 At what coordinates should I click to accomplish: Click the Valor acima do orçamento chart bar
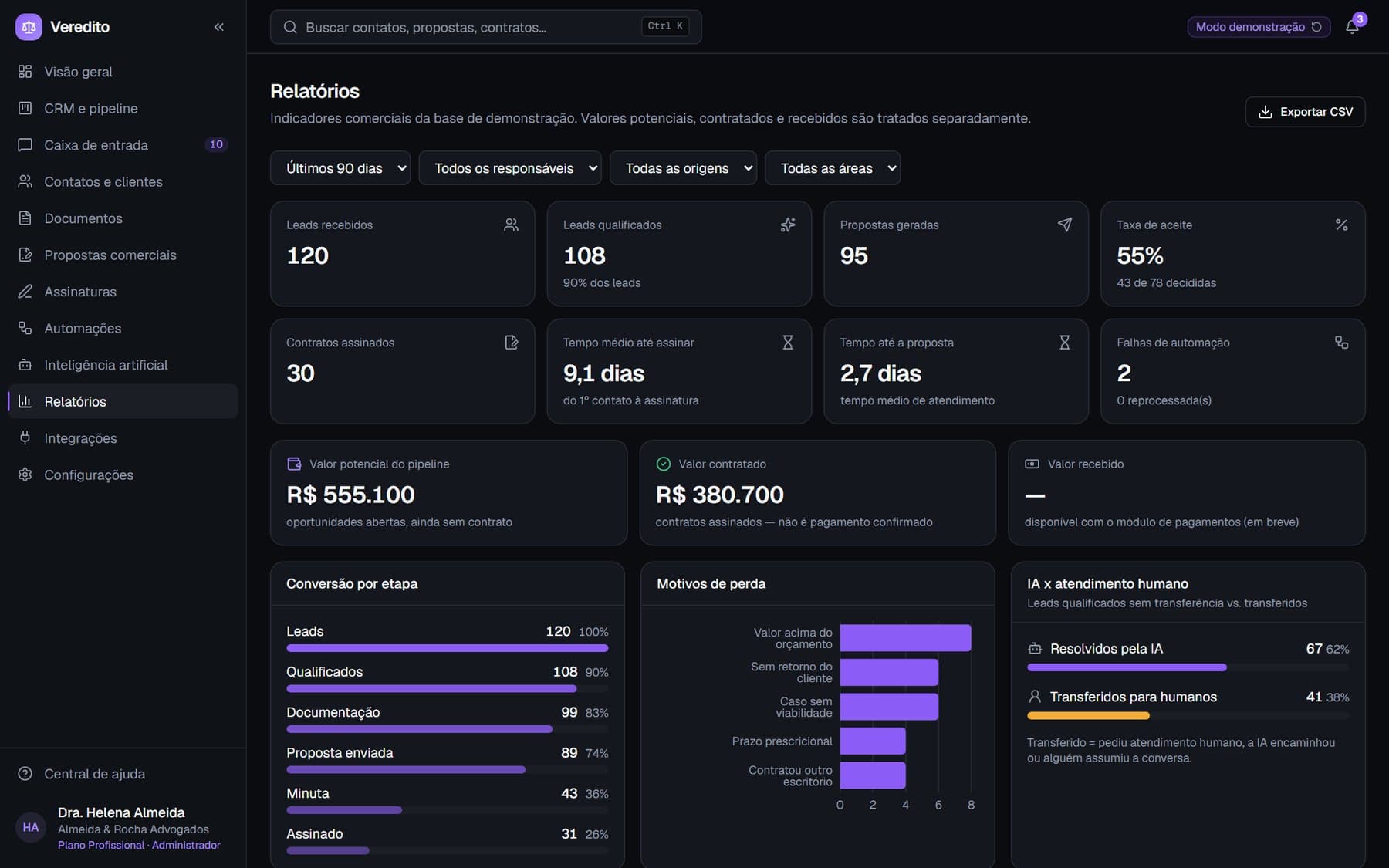[905, 638]
